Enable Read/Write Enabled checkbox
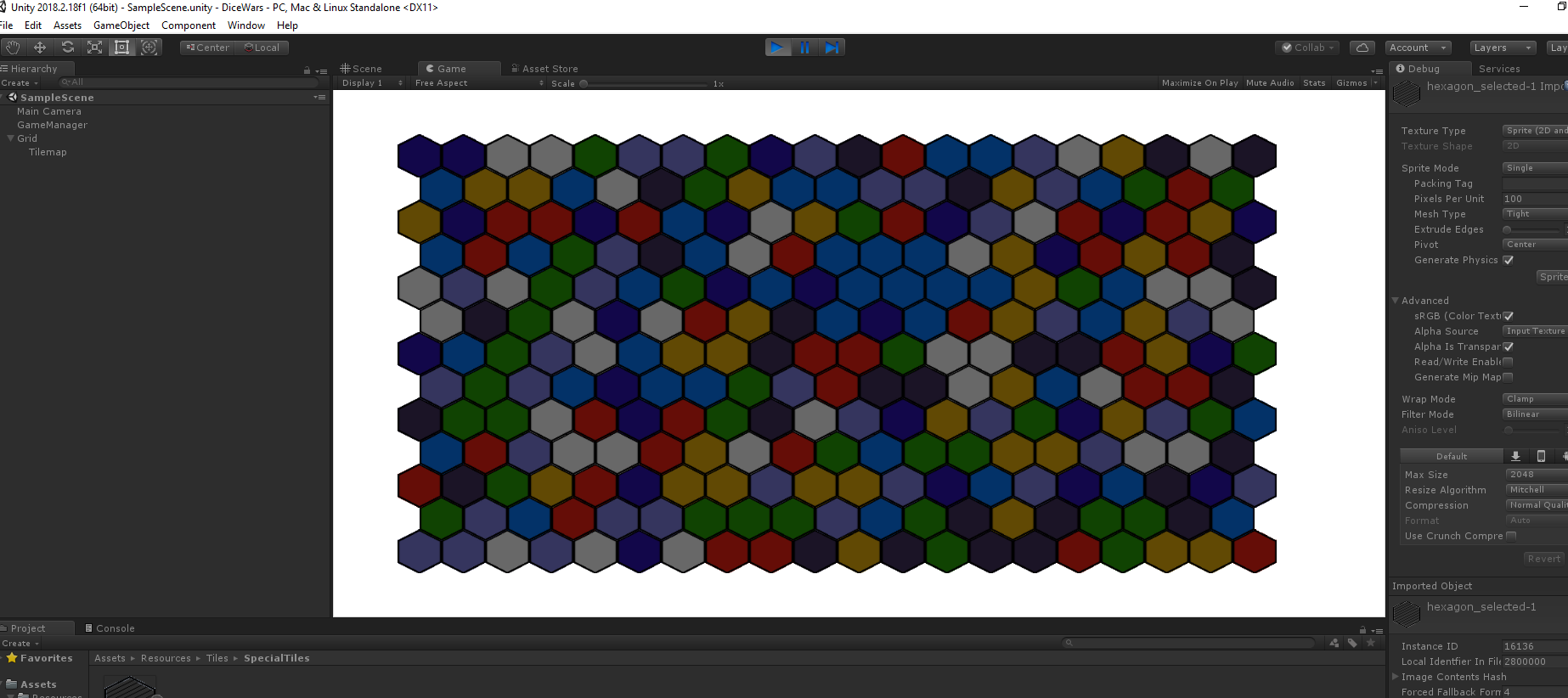This screenshot has height=698, width=1568. (1509, 362)
